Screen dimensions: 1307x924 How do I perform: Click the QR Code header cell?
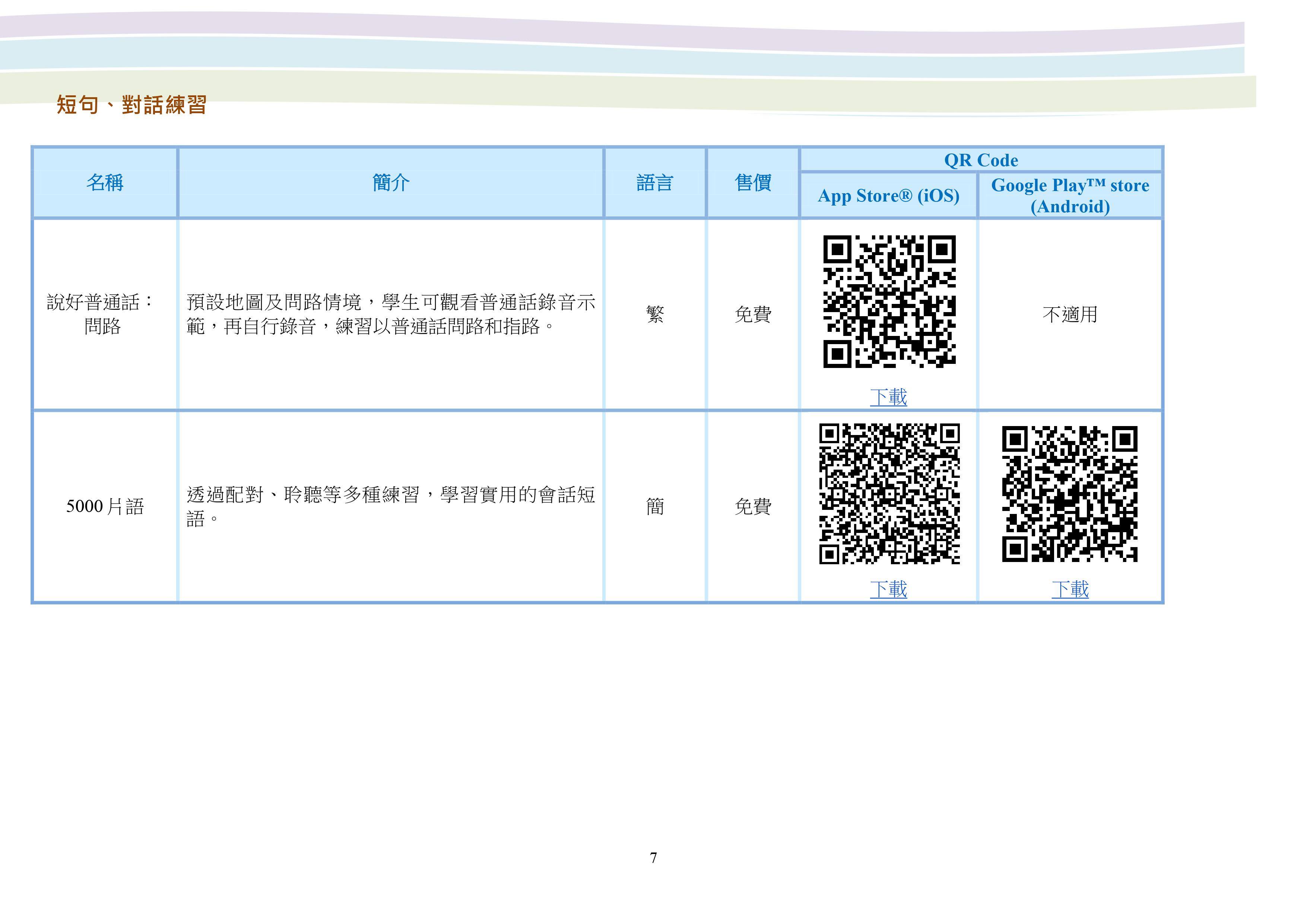pyautogui.click(x=981, y=160)
